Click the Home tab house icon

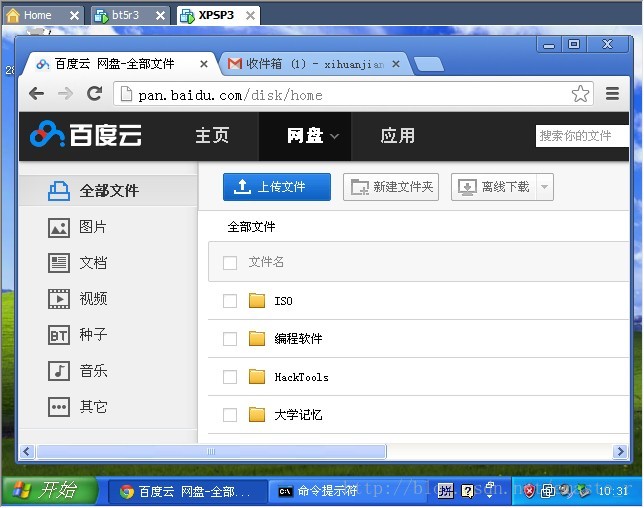tap(13, 16)
